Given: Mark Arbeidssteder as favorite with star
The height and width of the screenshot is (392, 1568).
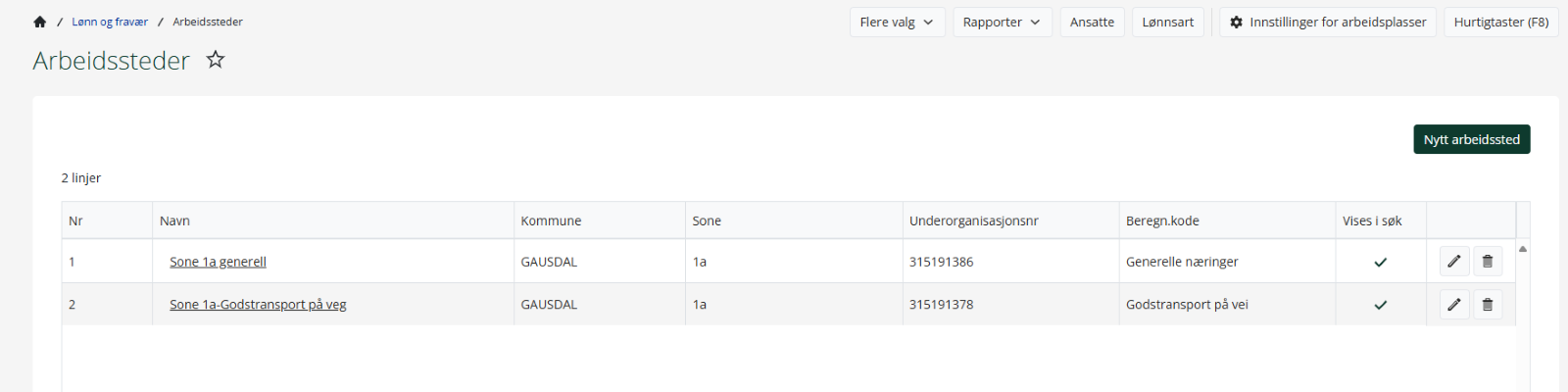Looking at the screenshot, I should coord(216,60).
